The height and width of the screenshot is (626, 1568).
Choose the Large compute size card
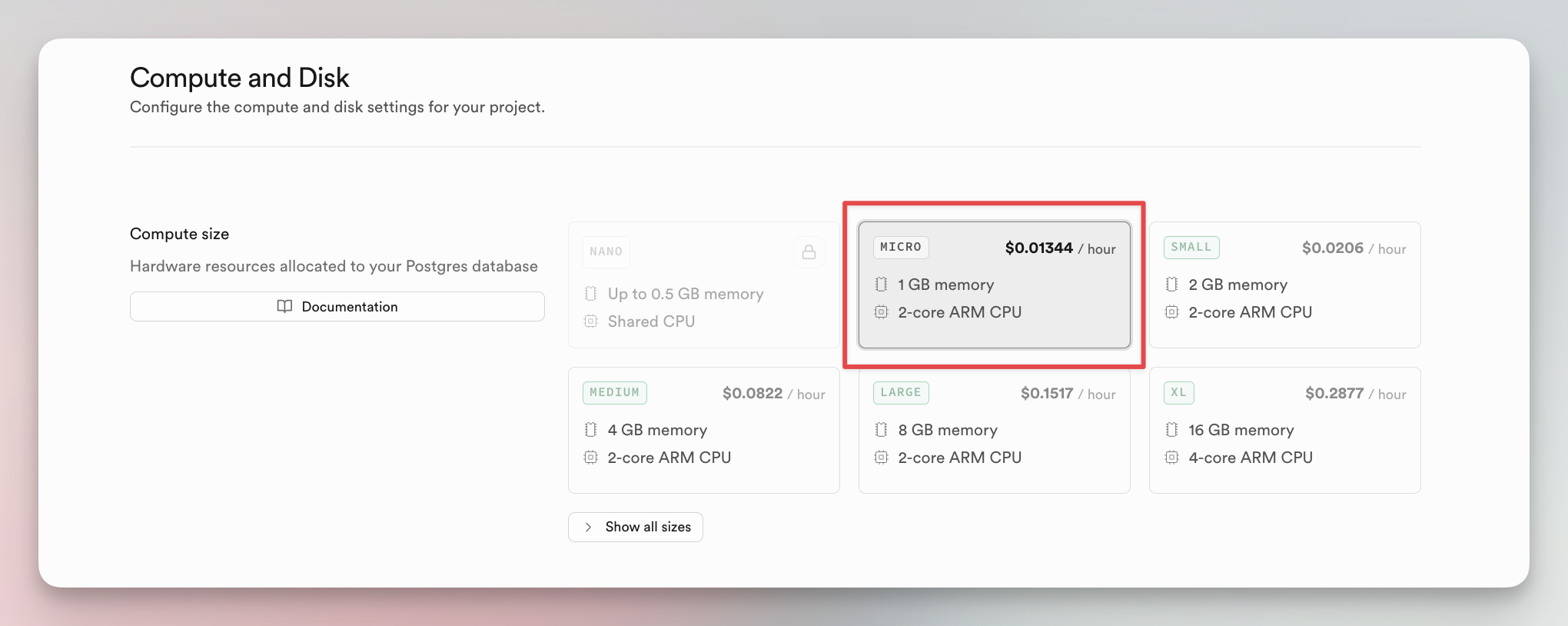pyautogui.click(x=994, y=430)
